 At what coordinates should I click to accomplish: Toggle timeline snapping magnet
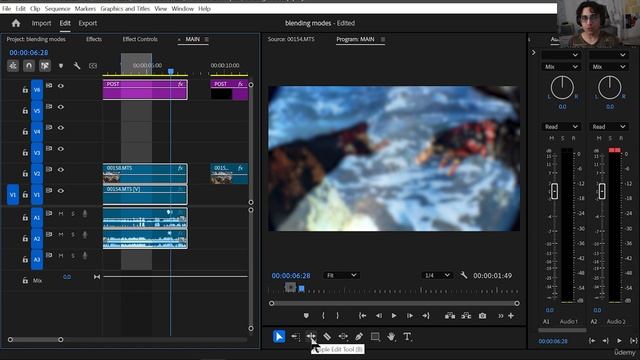click(x=29, y=65)
